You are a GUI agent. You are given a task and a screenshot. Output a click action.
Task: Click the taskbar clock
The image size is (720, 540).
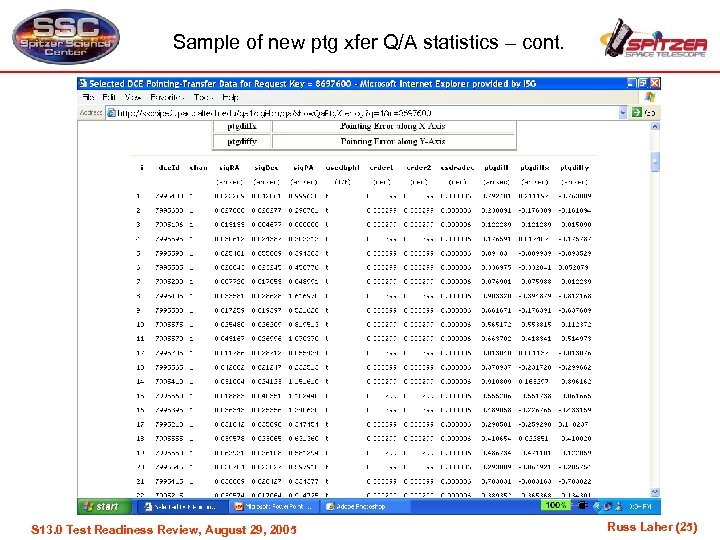[x=640, y=506]
